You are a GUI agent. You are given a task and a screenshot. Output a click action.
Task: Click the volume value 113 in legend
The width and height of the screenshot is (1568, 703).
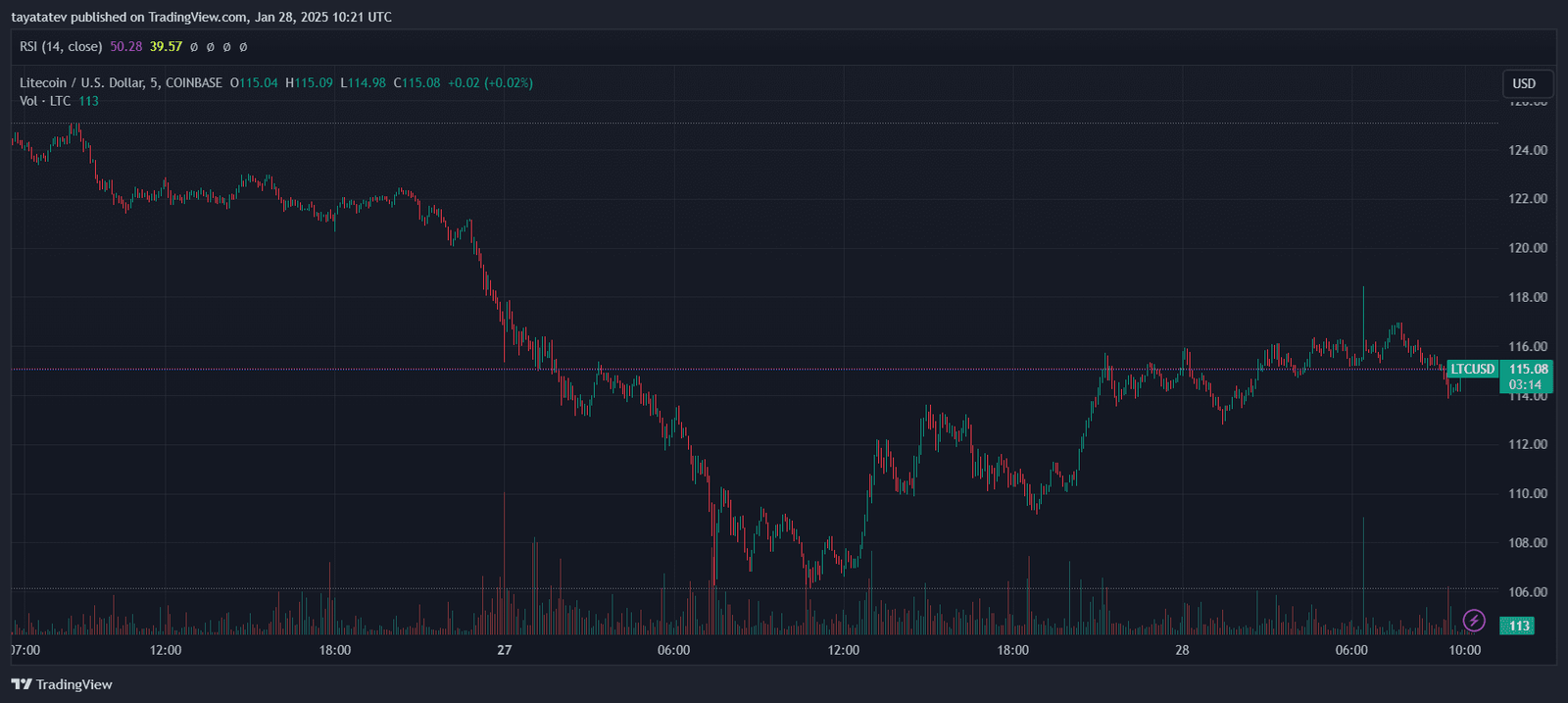tap(89, 101)
